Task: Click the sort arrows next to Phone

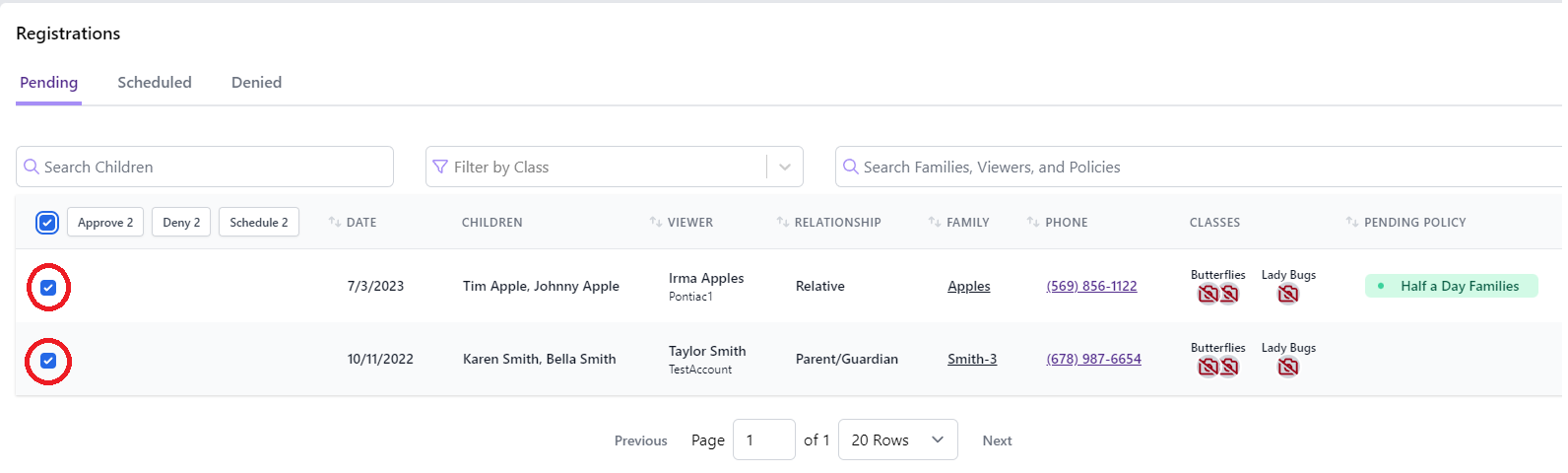Action: click(x=1033, y=223)
